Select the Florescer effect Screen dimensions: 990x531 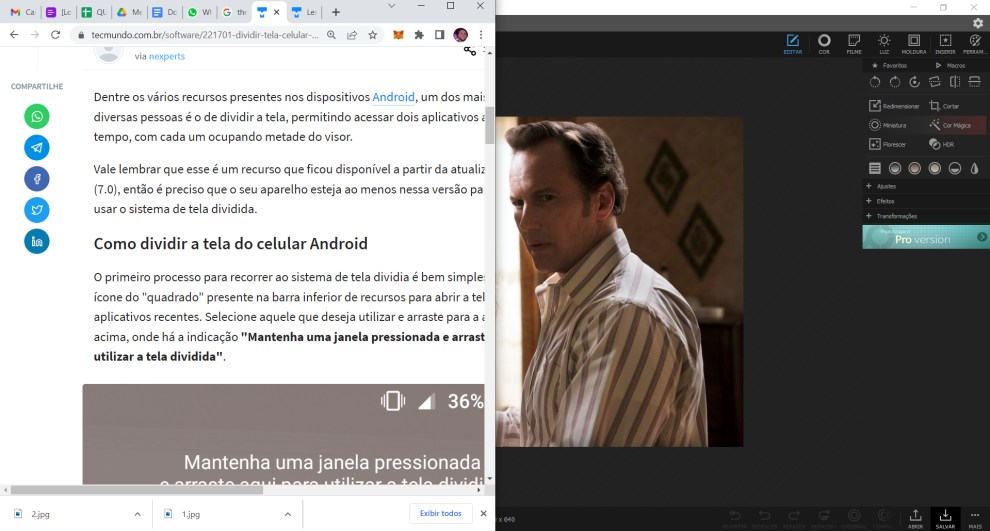[888, 145]
